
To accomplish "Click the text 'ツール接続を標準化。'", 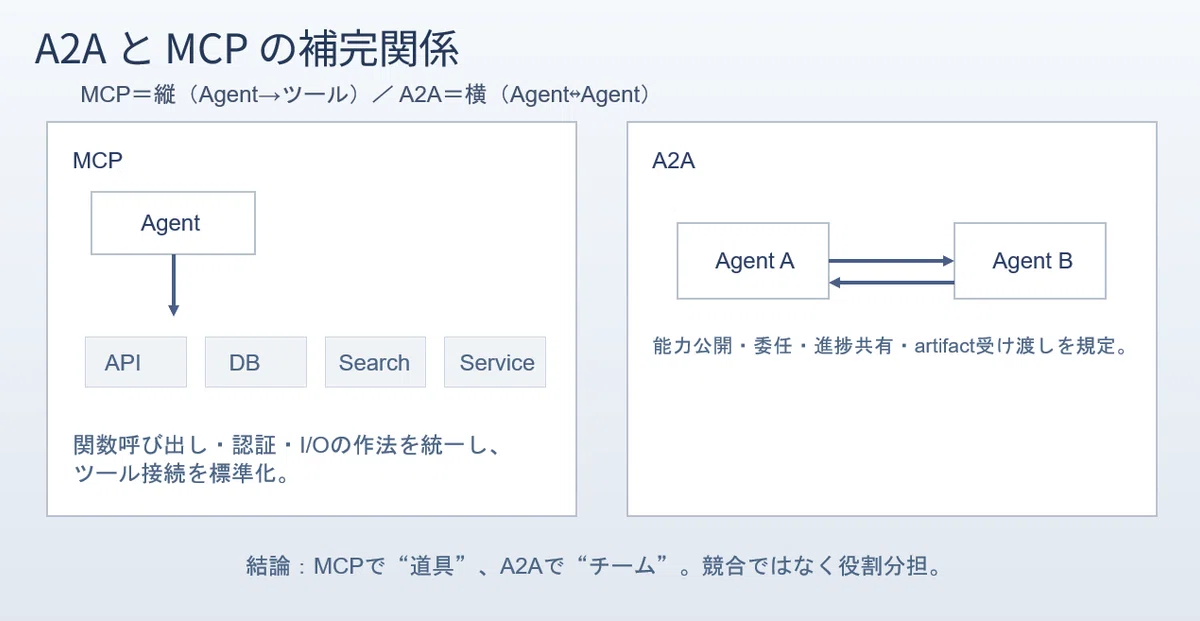I will pyautogui.click(x=183, y=473).
